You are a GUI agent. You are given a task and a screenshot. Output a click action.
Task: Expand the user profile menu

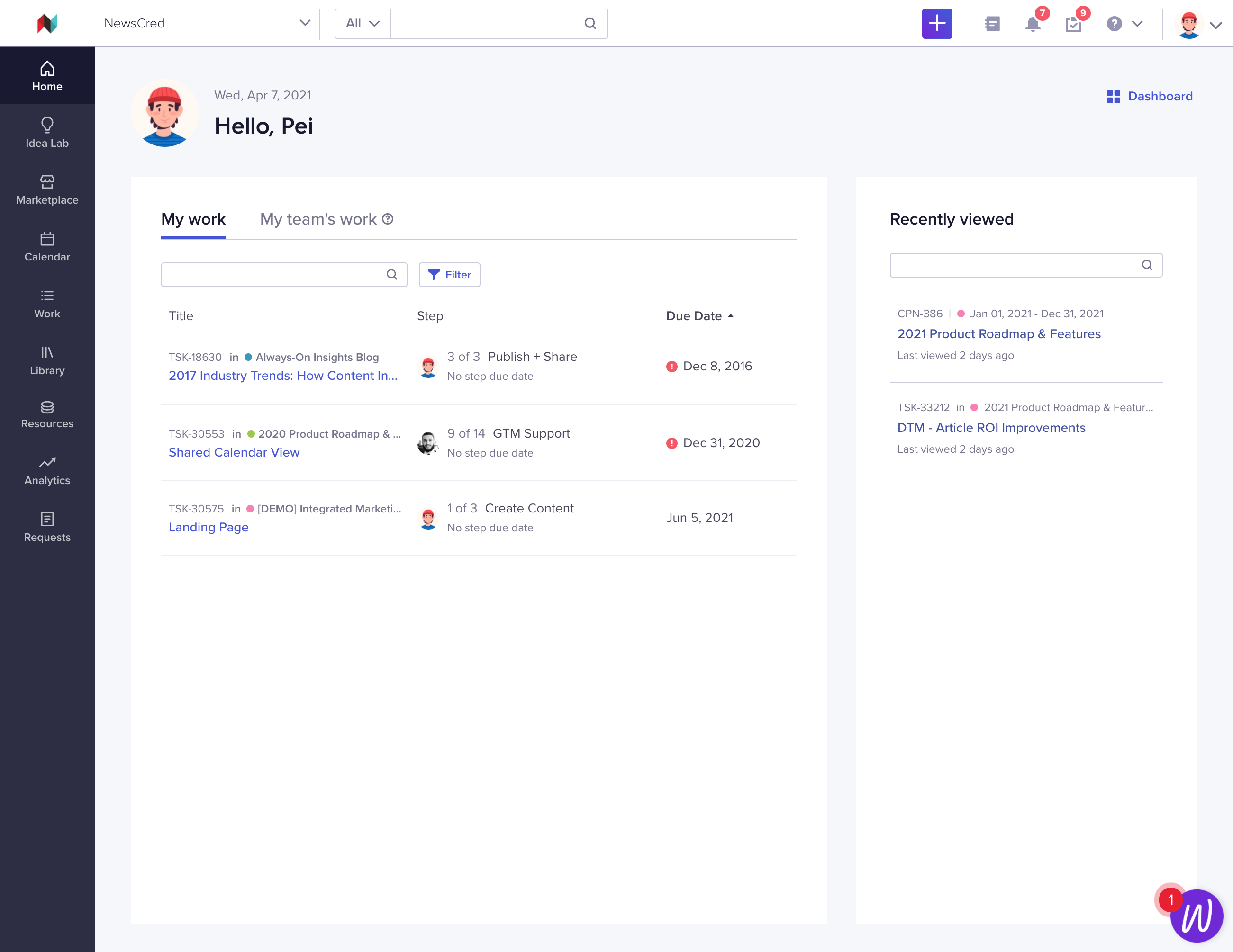coord(1215,25)
